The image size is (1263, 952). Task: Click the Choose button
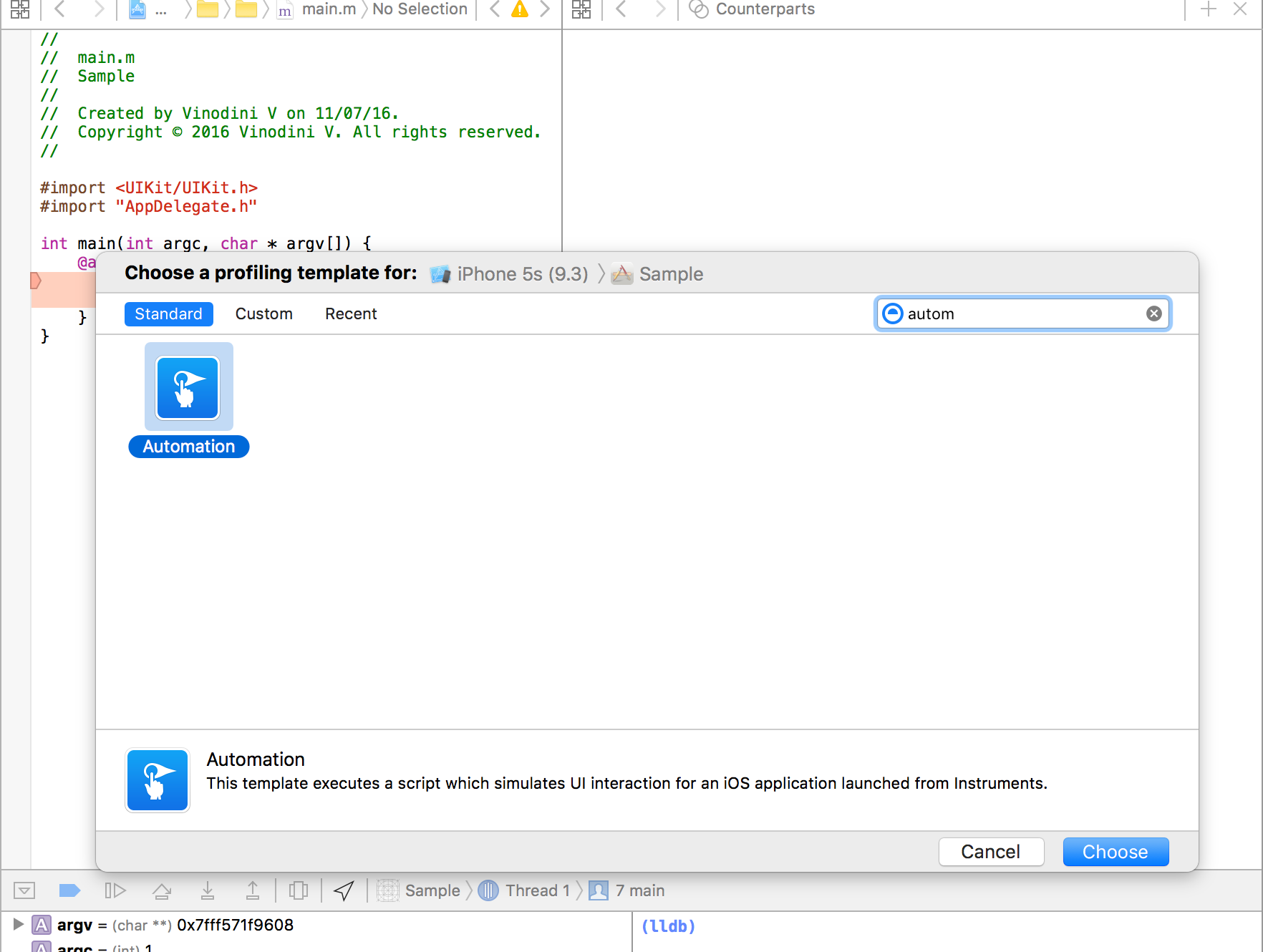pos(1115,852)
